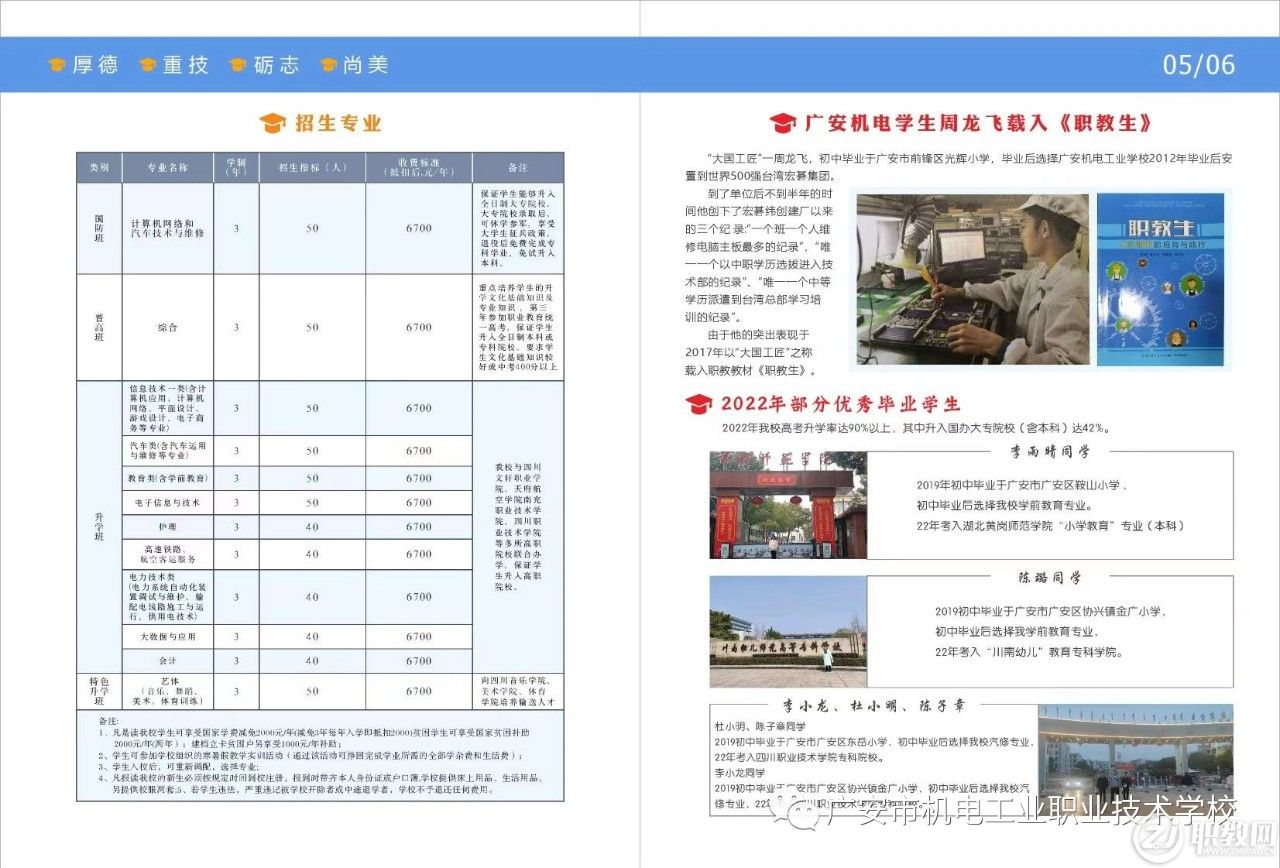Click the heading 2022年部分优秀毕业学生

pos(840,404)
